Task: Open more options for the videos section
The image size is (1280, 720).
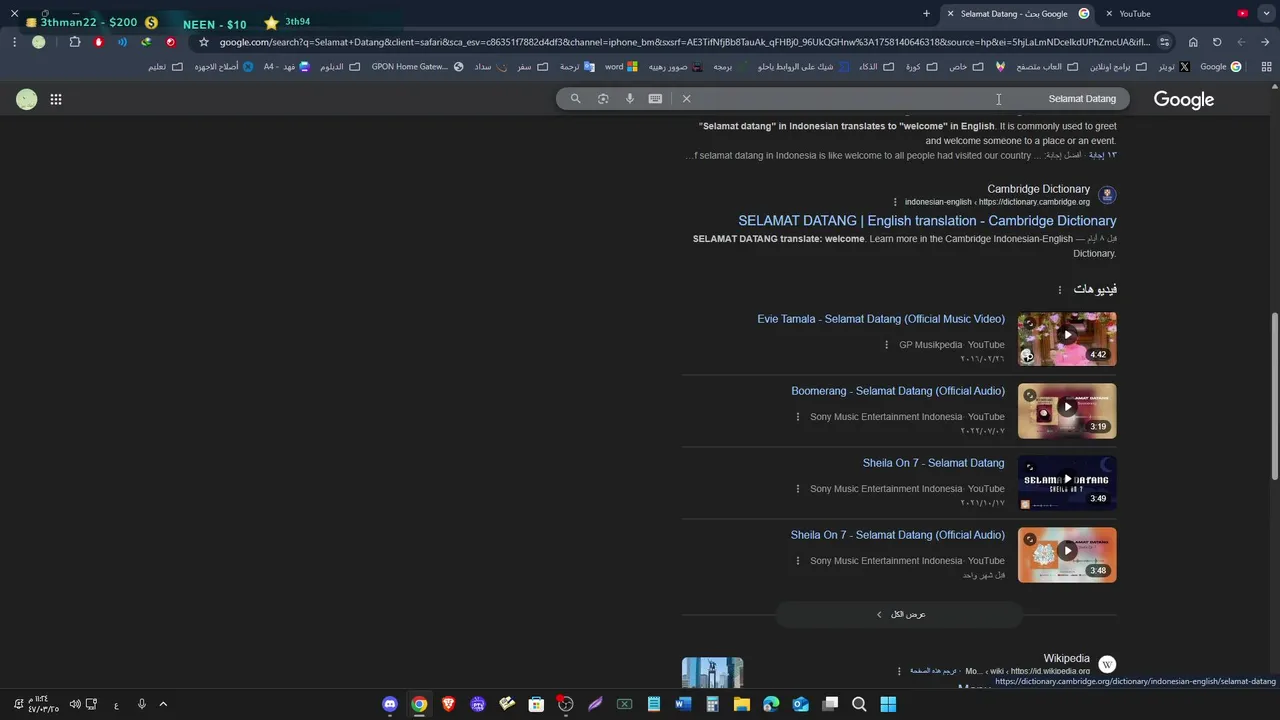Action: pyautogui.click(x=1060, y=290)
